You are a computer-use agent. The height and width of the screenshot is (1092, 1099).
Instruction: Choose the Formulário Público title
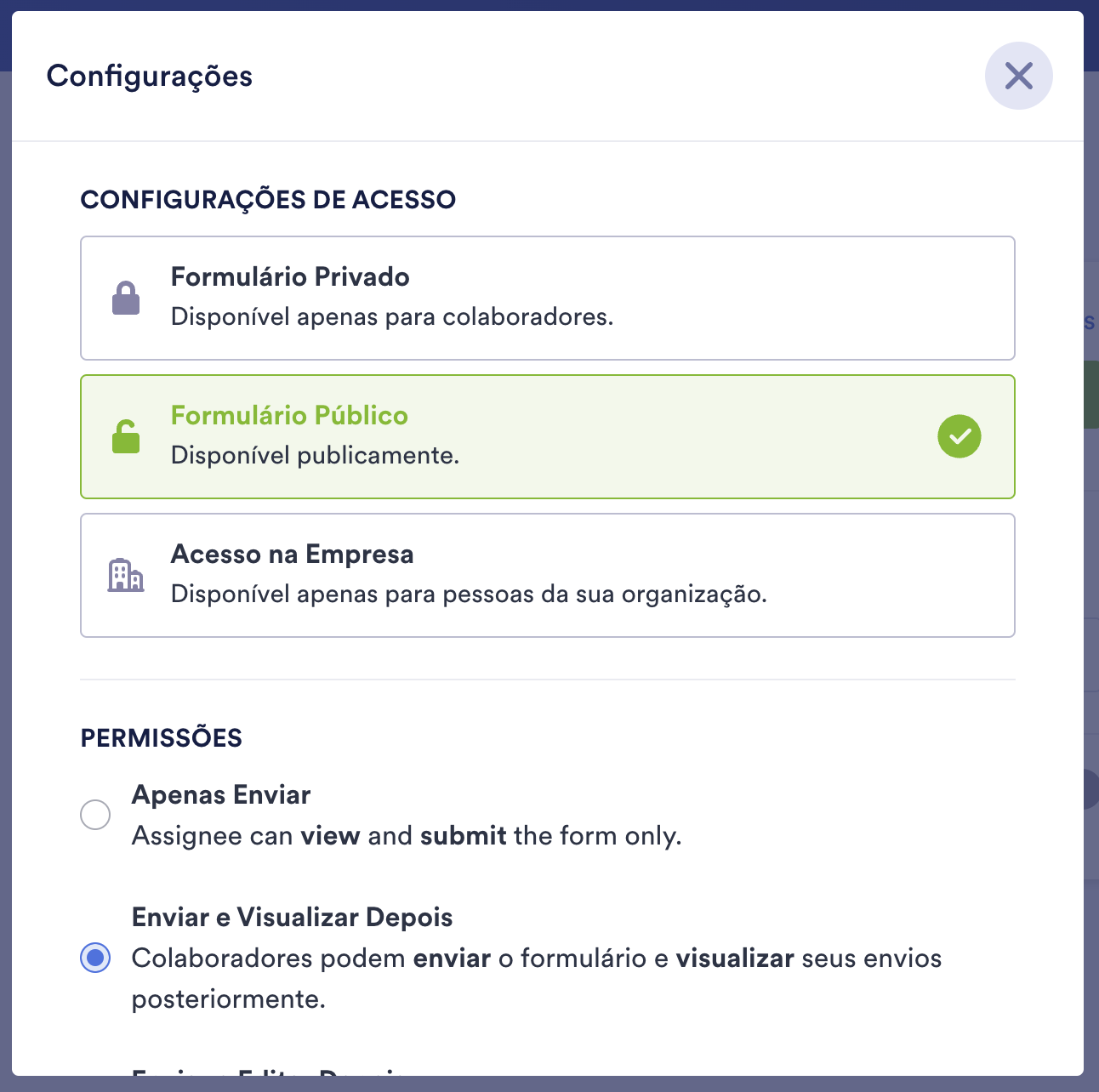tap(289, 416)
